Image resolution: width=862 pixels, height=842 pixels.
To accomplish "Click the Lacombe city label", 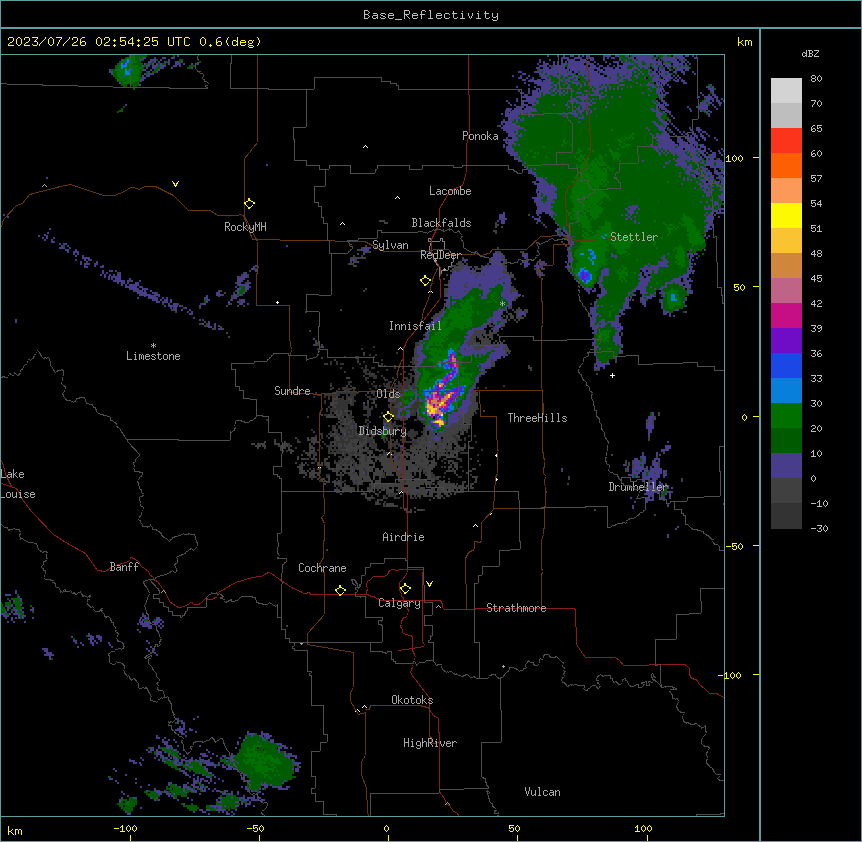I will [x=450, y=191].
